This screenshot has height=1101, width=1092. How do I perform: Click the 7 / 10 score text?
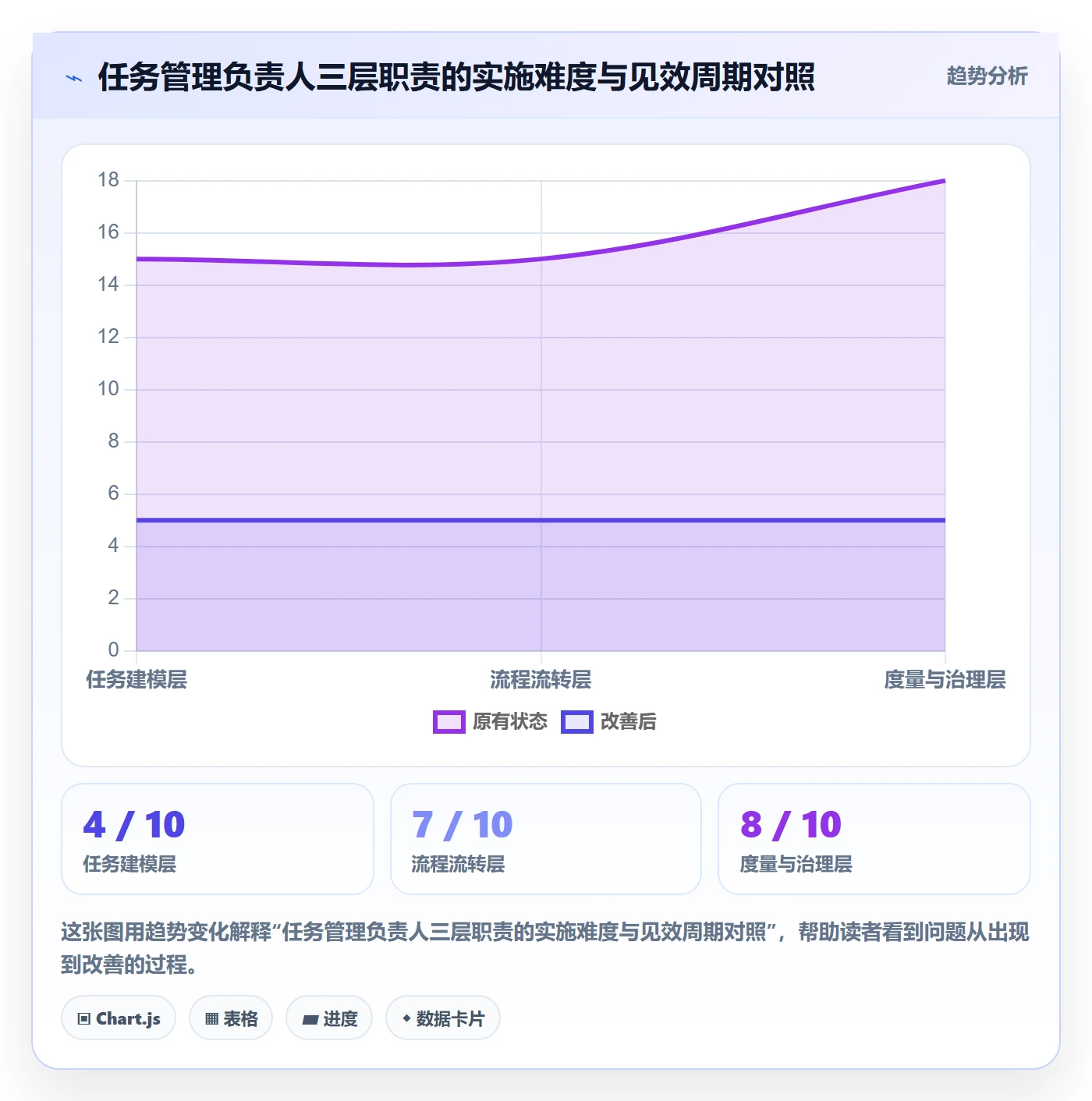[x=463, y=825]
